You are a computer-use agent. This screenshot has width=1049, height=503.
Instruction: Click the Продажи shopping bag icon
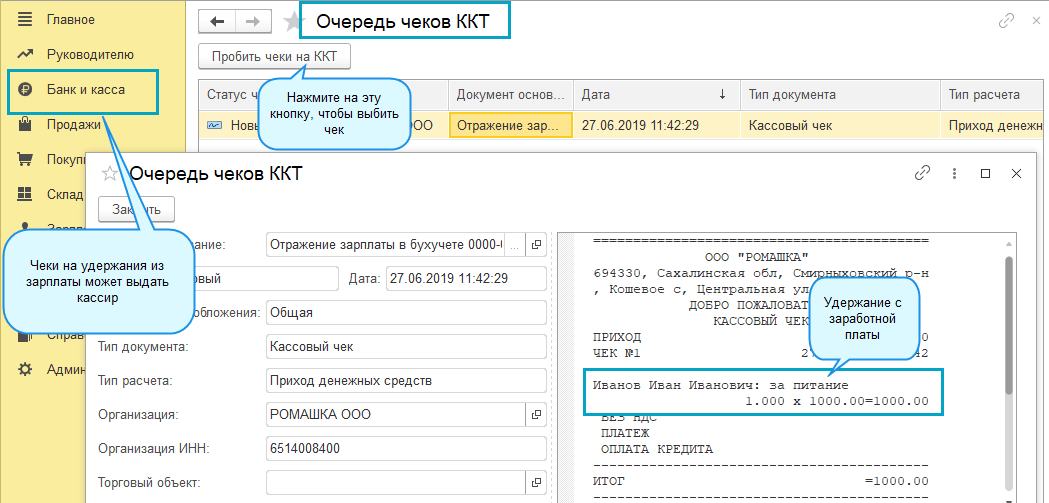(26, 125)
